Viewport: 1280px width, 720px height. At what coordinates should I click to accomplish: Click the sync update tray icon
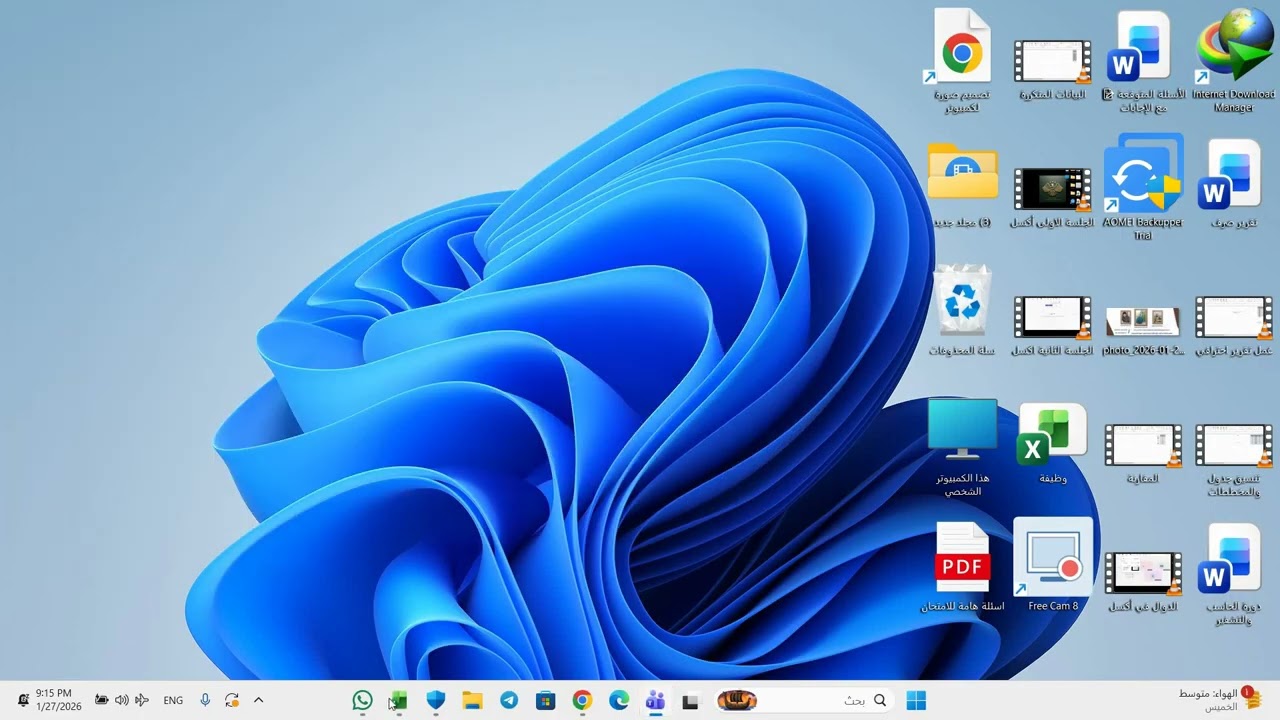[232, 701]
